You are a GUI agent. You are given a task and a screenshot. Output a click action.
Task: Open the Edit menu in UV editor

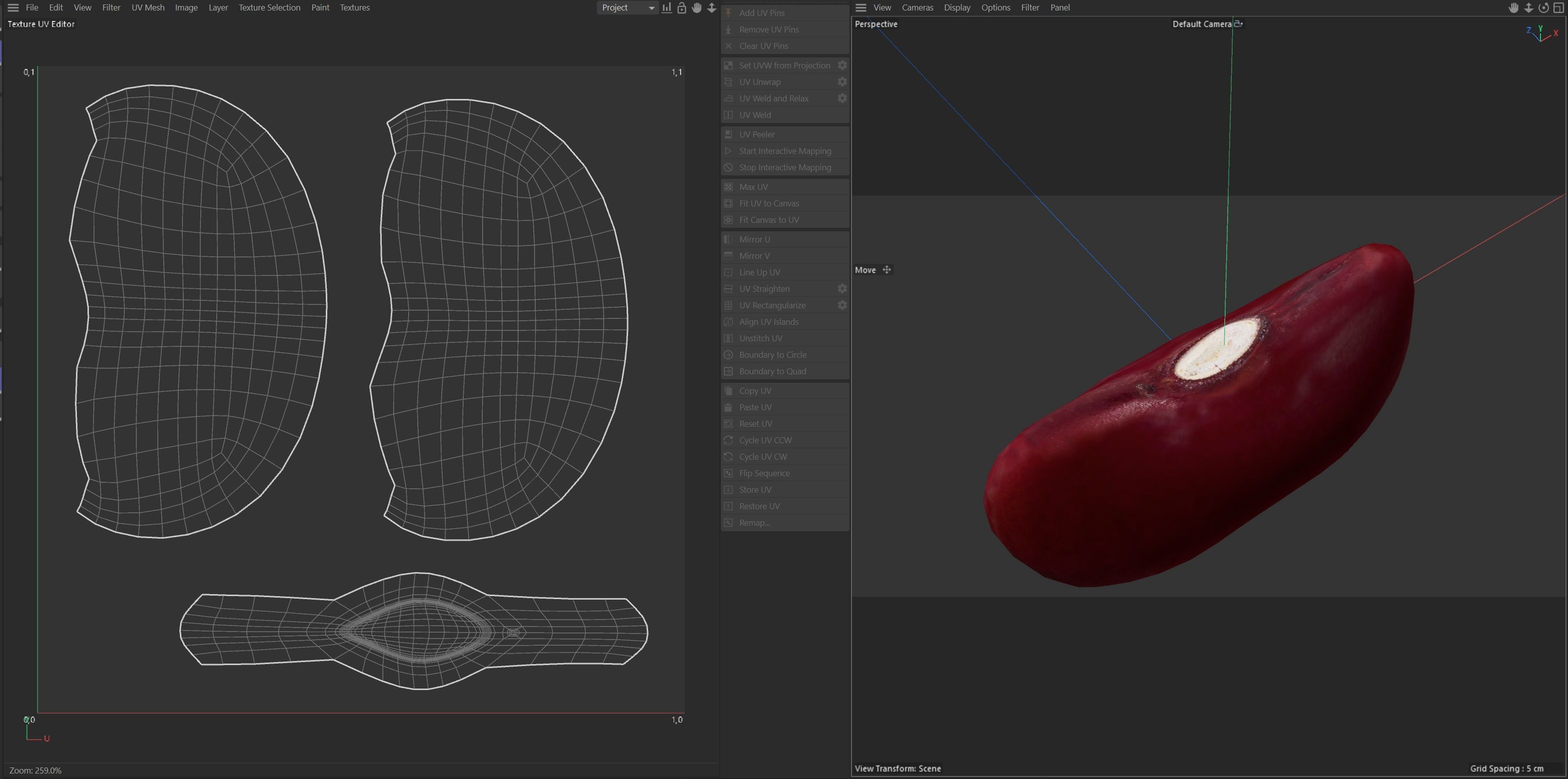tap(56, 8)
